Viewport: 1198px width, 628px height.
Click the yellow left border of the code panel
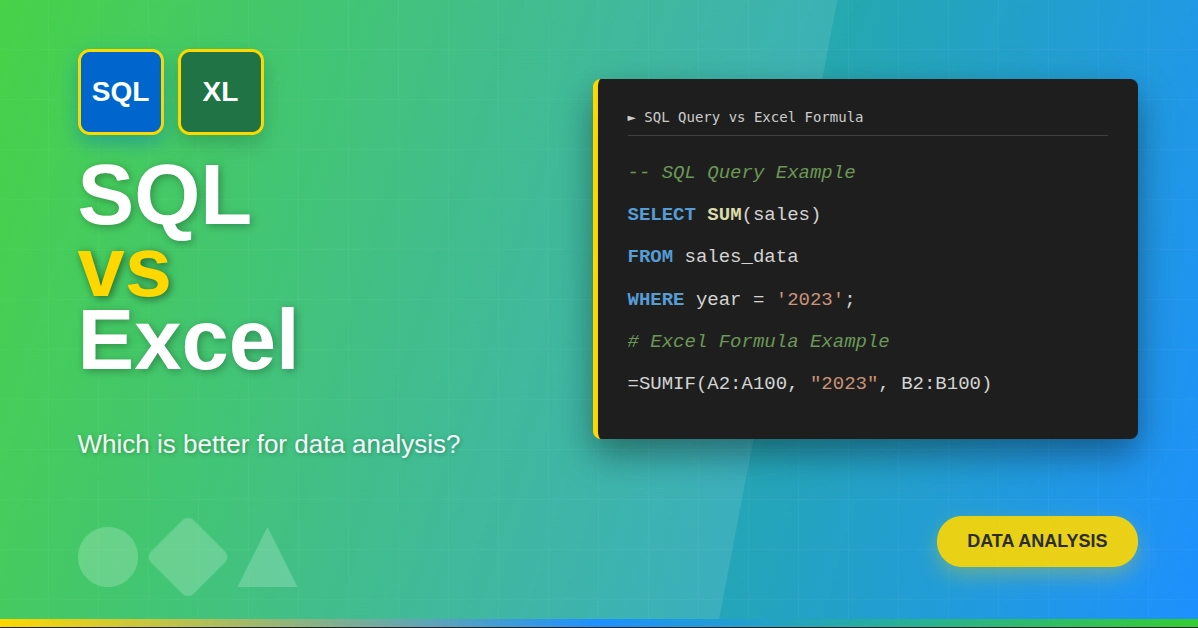(596, 259)
